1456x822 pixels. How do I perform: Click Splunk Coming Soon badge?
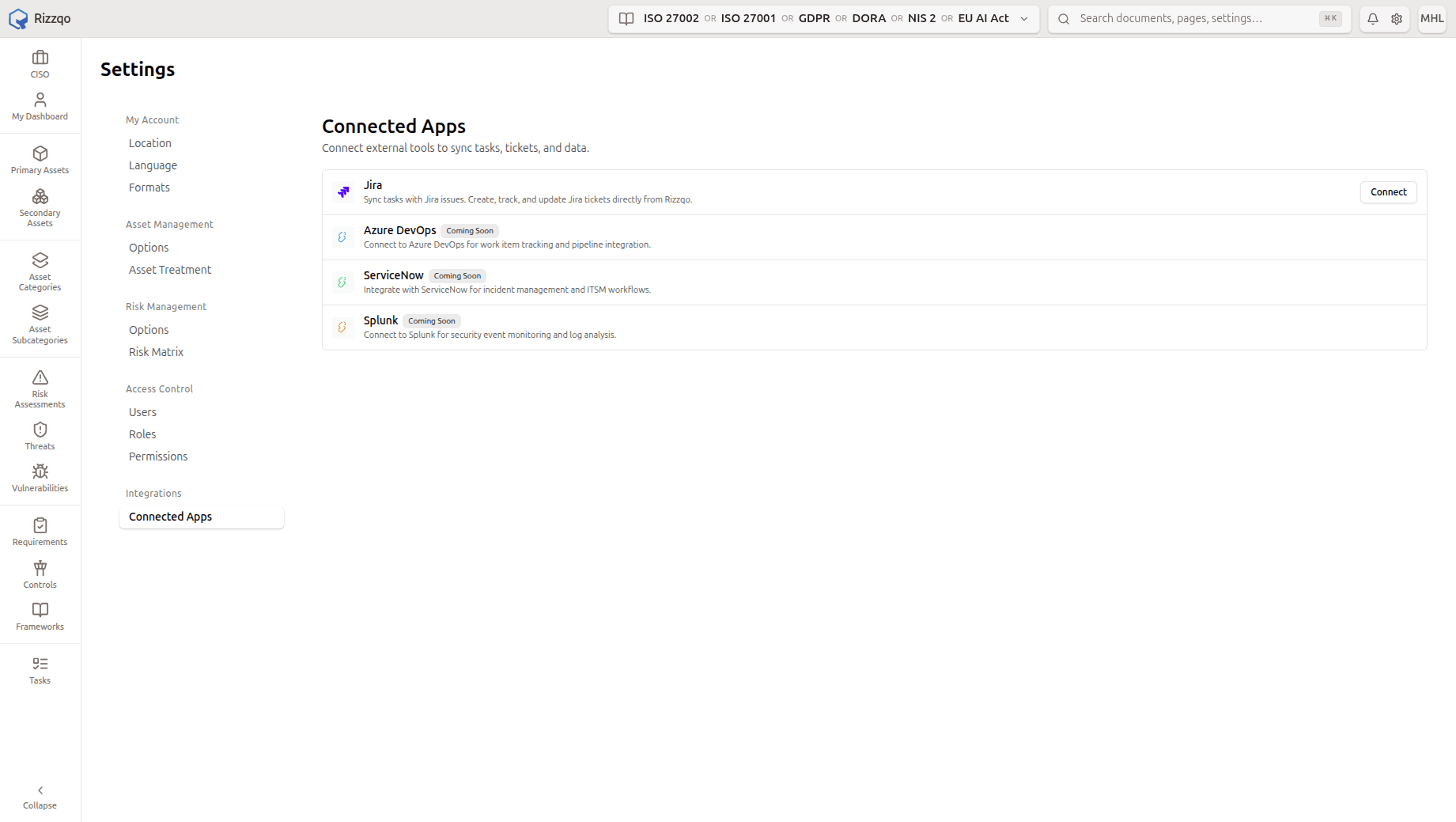tap(432, 321)
